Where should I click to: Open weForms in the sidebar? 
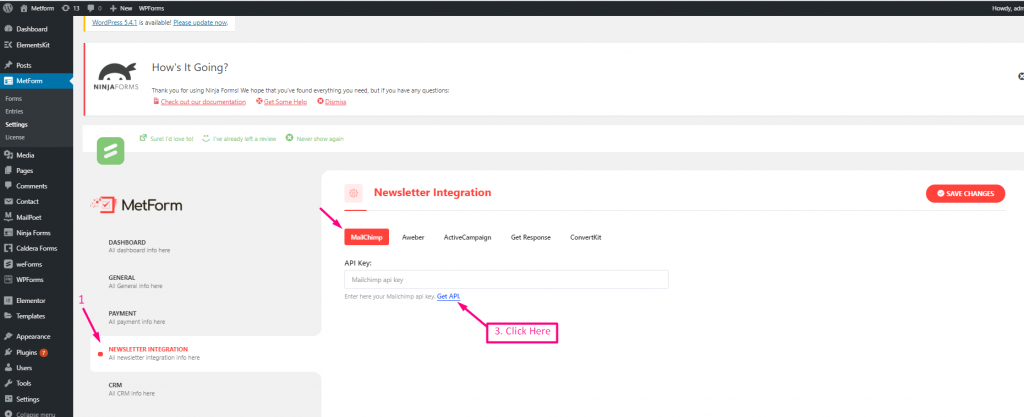[x=29, y=264]
